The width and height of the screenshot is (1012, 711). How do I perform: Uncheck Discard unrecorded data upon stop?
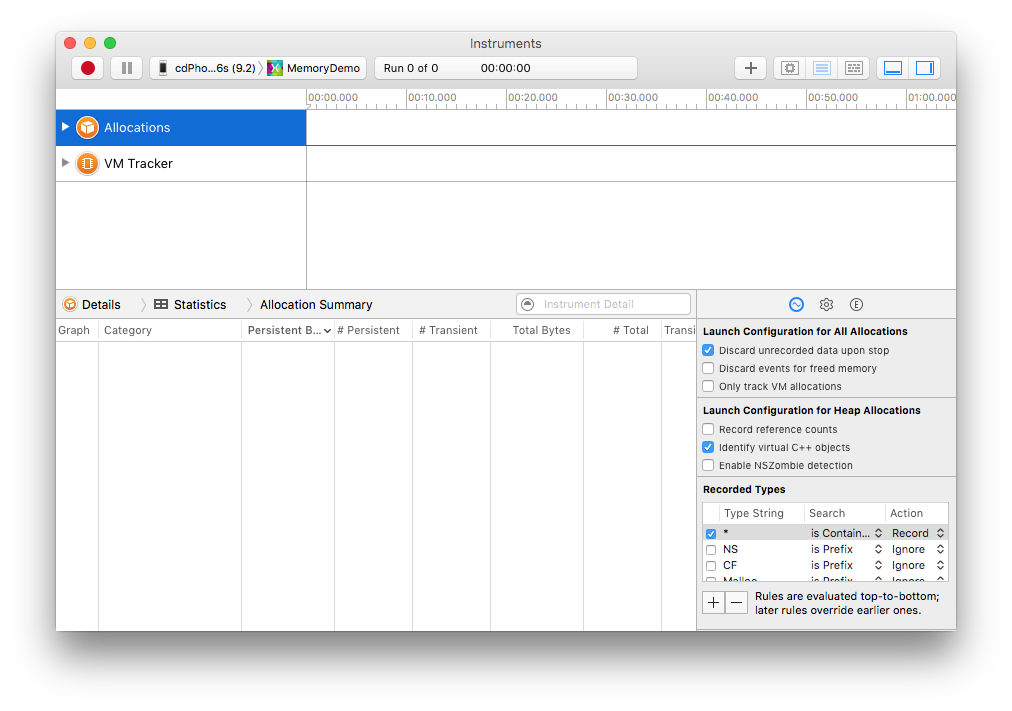(708, 351)
